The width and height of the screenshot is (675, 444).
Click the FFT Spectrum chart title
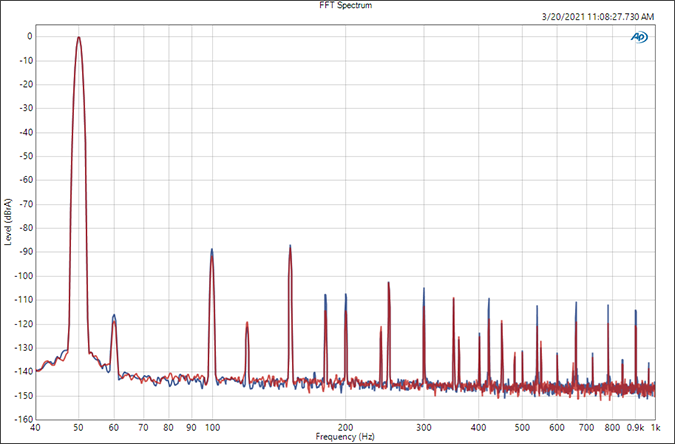coord(346,5)
